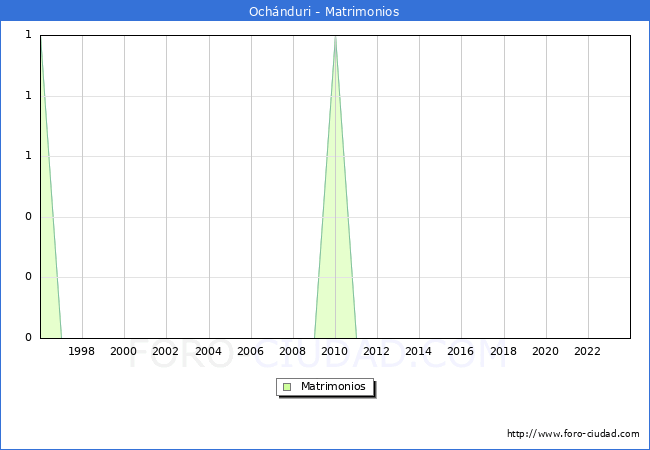Select the 2006 x-axis label
Screen dimensions: 650x450
[x=250, y=351]
